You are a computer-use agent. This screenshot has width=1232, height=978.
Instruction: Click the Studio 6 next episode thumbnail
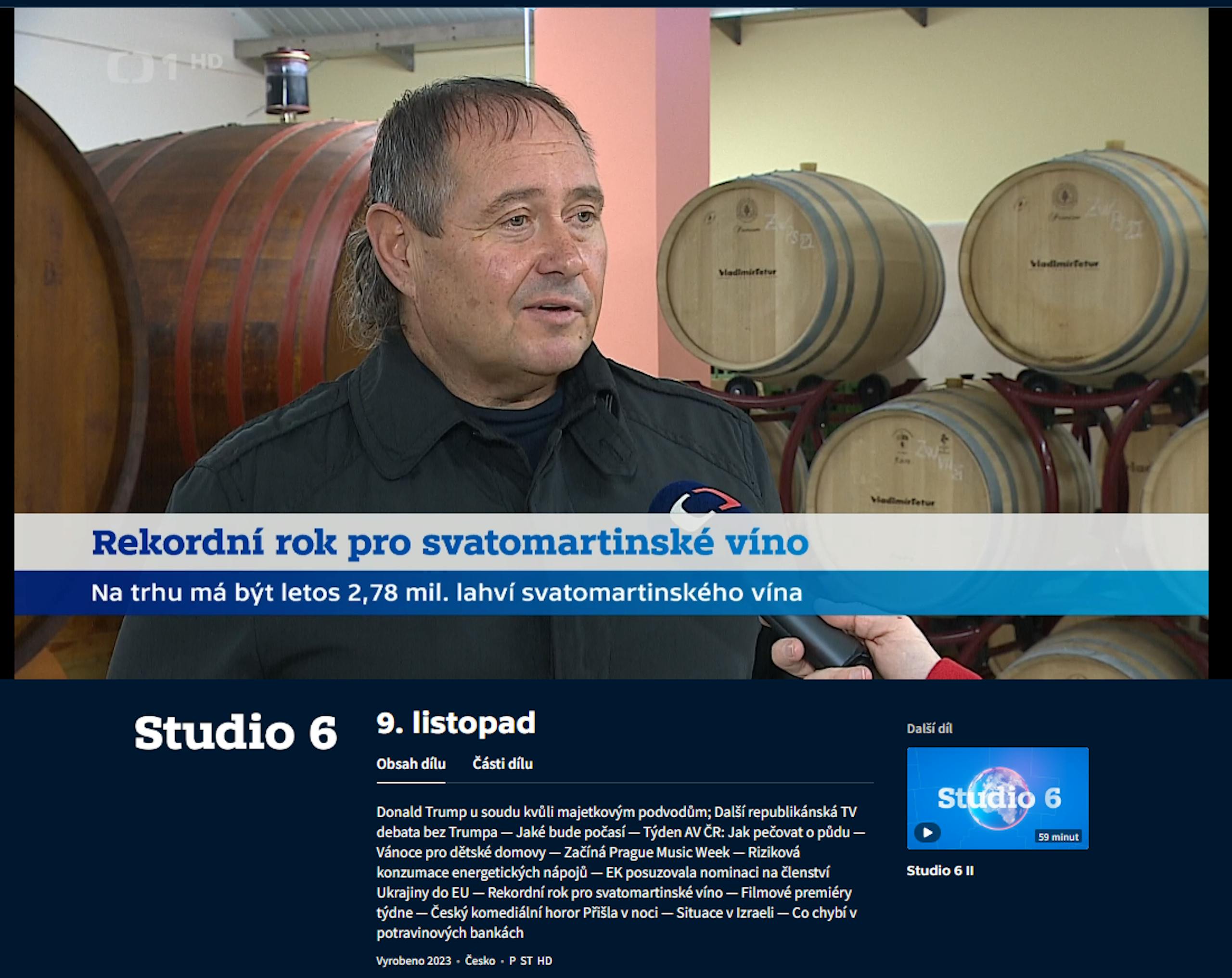[998, 798]
